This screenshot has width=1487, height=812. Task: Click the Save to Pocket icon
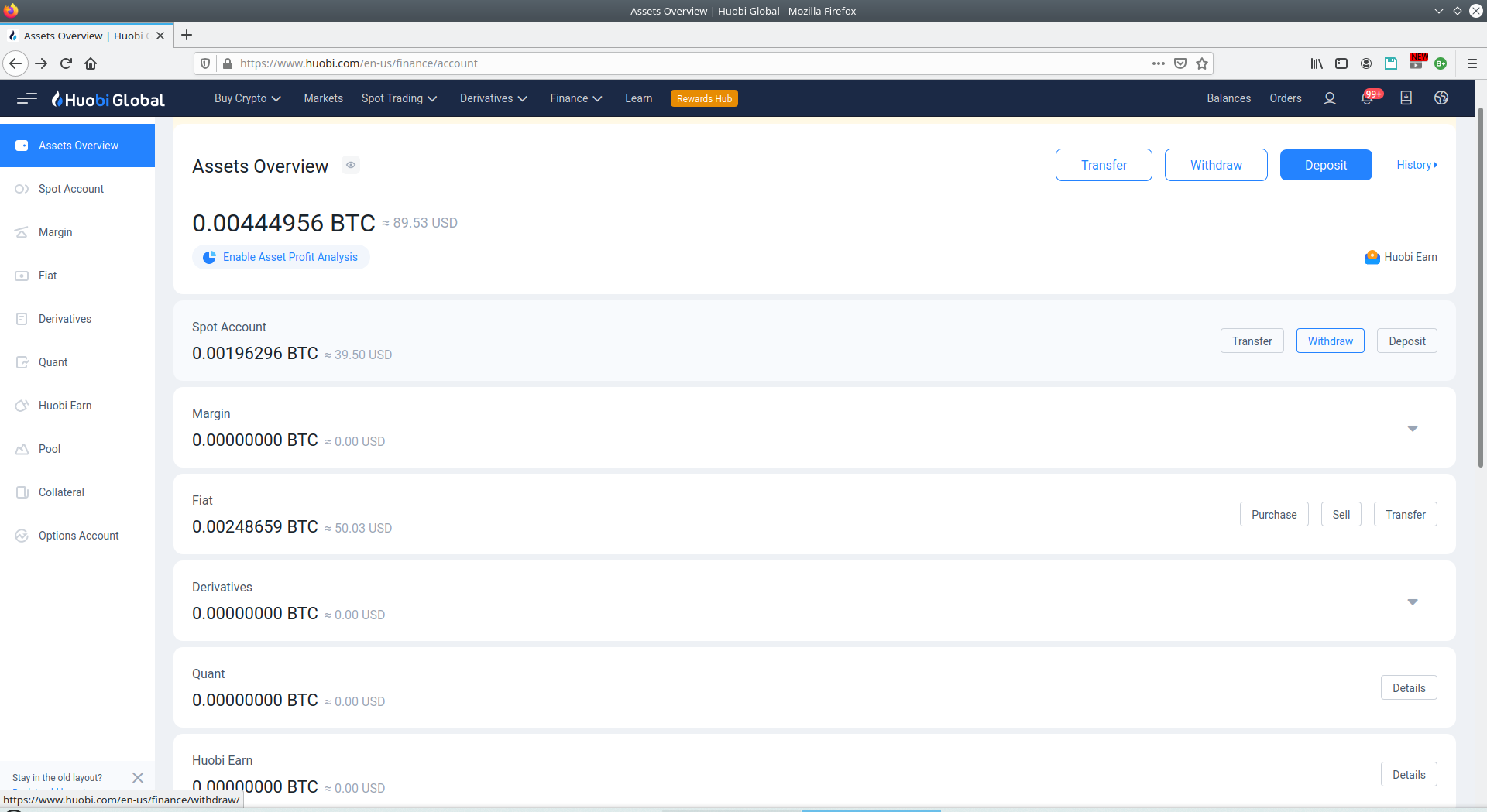pyautogui.click(x=1180, y=63)
